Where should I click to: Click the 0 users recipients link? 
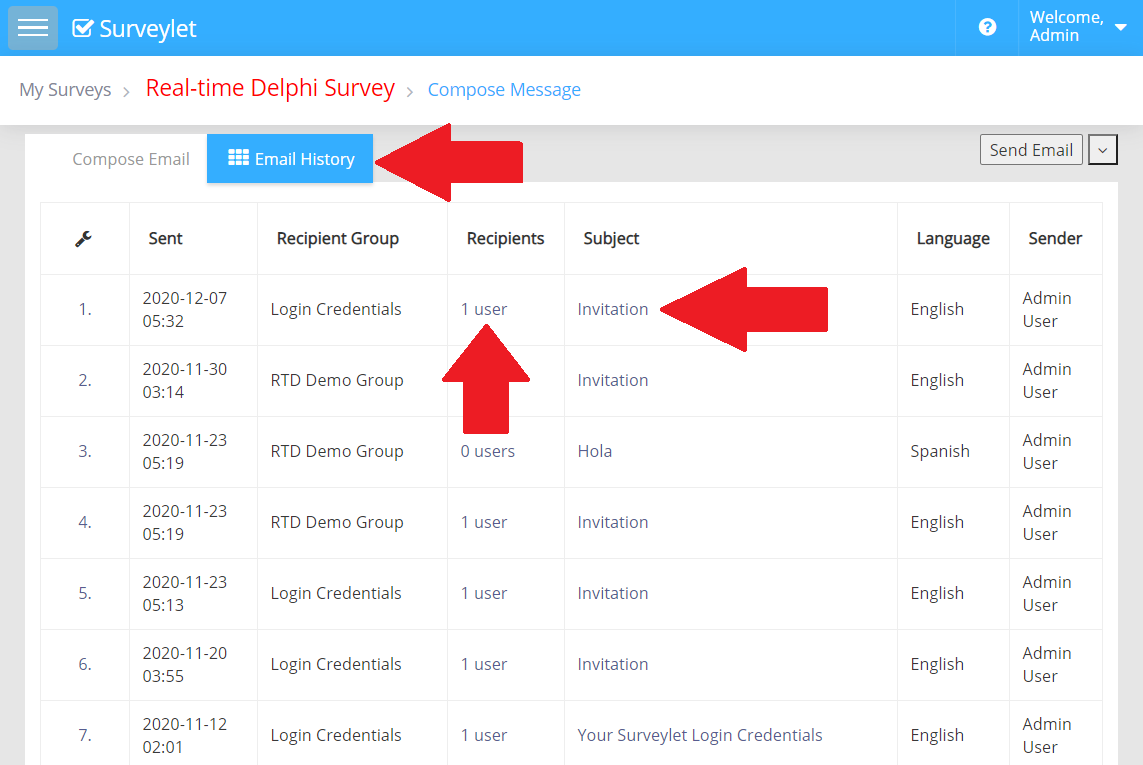(x=487, y=452)
